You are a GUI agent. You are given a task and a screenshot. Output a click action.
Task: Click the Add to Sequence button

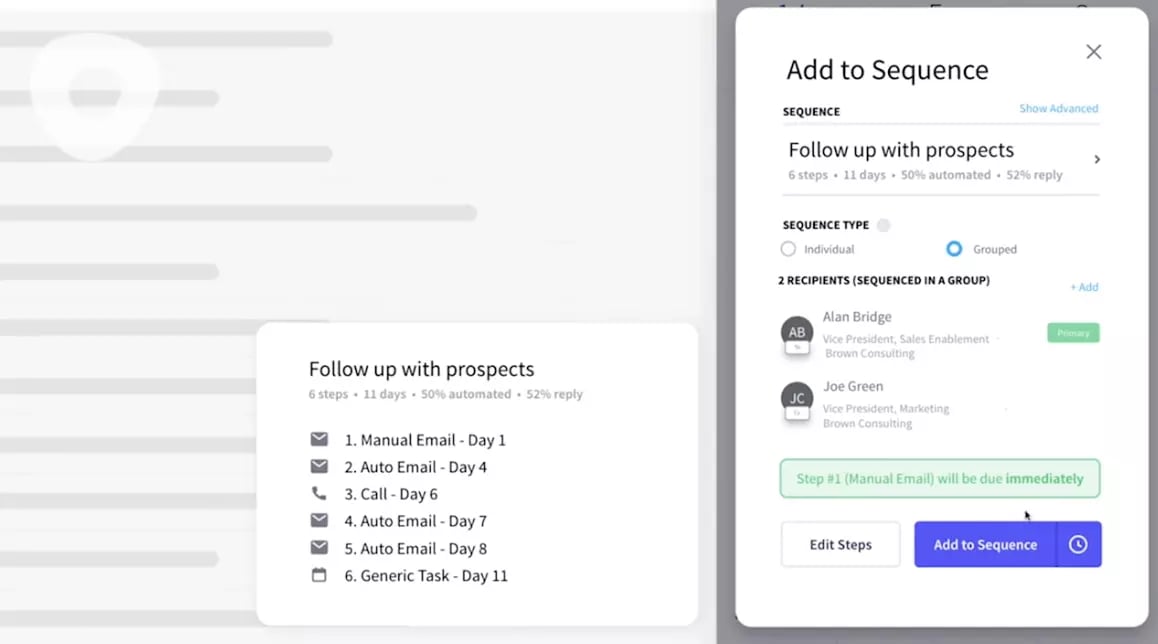tap(985, 544)
